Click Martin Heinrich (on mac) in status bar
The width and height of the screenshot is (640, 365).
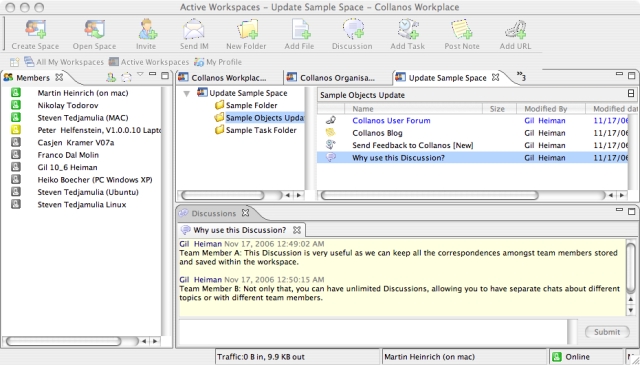429,357
